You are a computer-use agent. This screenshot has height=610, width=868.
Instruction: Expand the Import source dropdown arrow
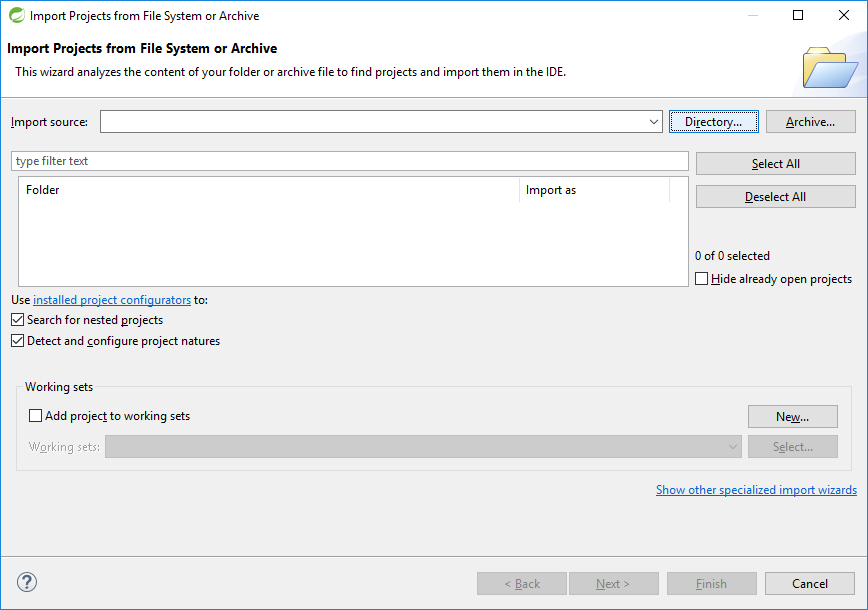(x=653, y=122)
